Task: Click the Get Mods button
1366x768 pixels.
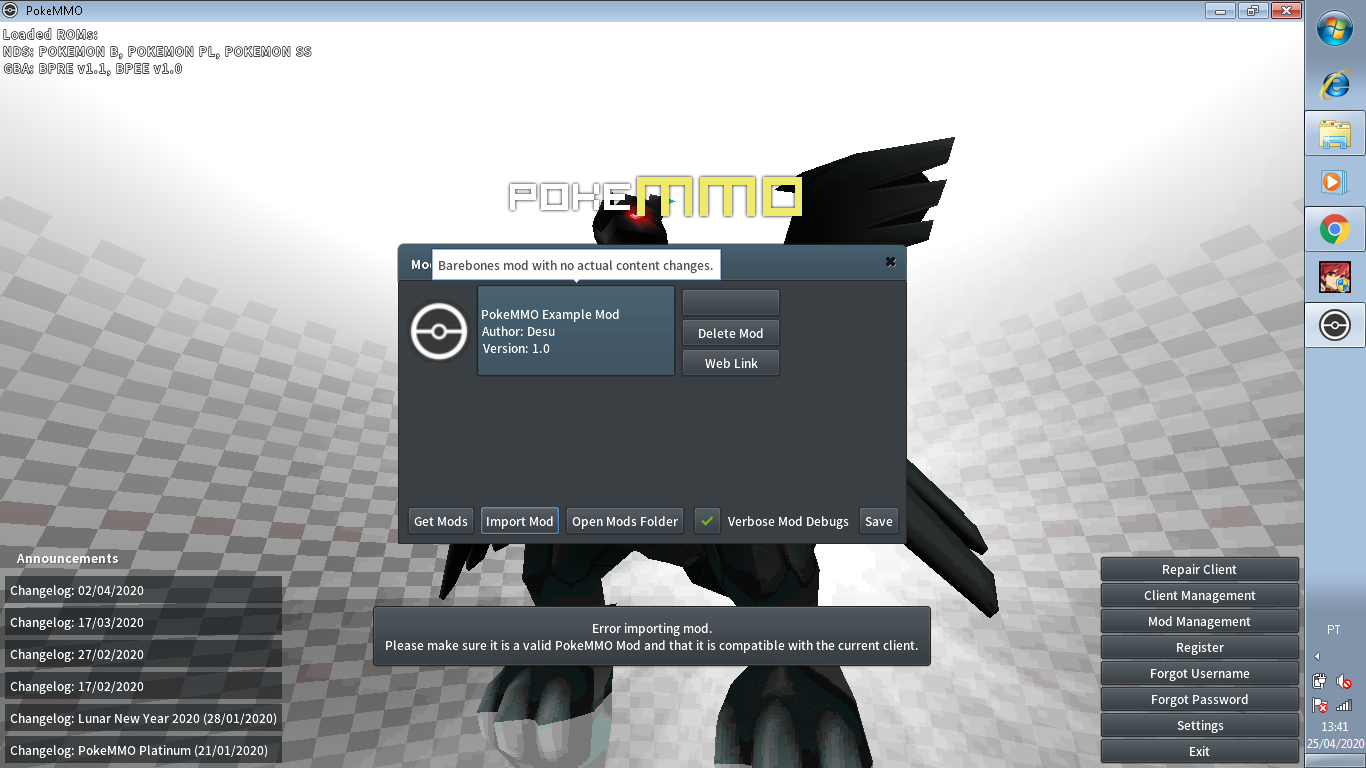Action: (x=441, y=521)
